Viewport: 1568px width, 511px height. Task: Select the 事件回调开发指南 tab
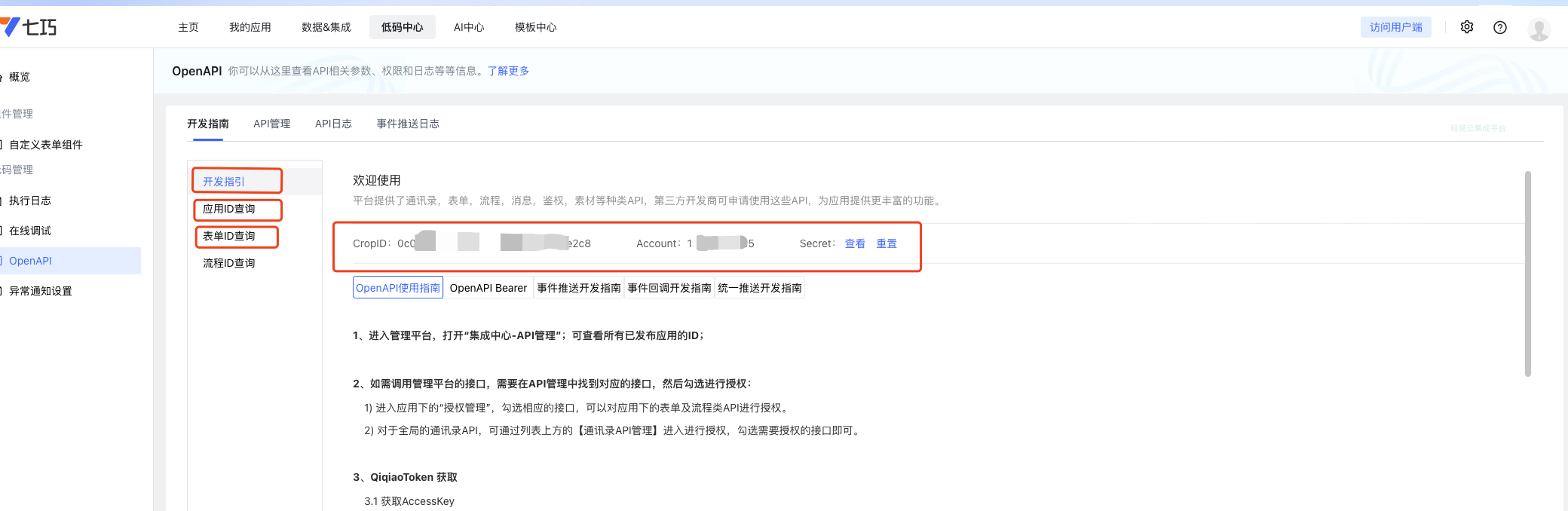point(669,288)
